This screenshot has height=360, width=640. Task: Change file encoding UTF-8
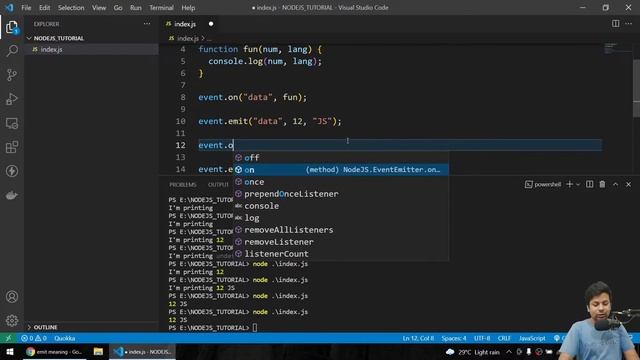click(x=482, y=338)
